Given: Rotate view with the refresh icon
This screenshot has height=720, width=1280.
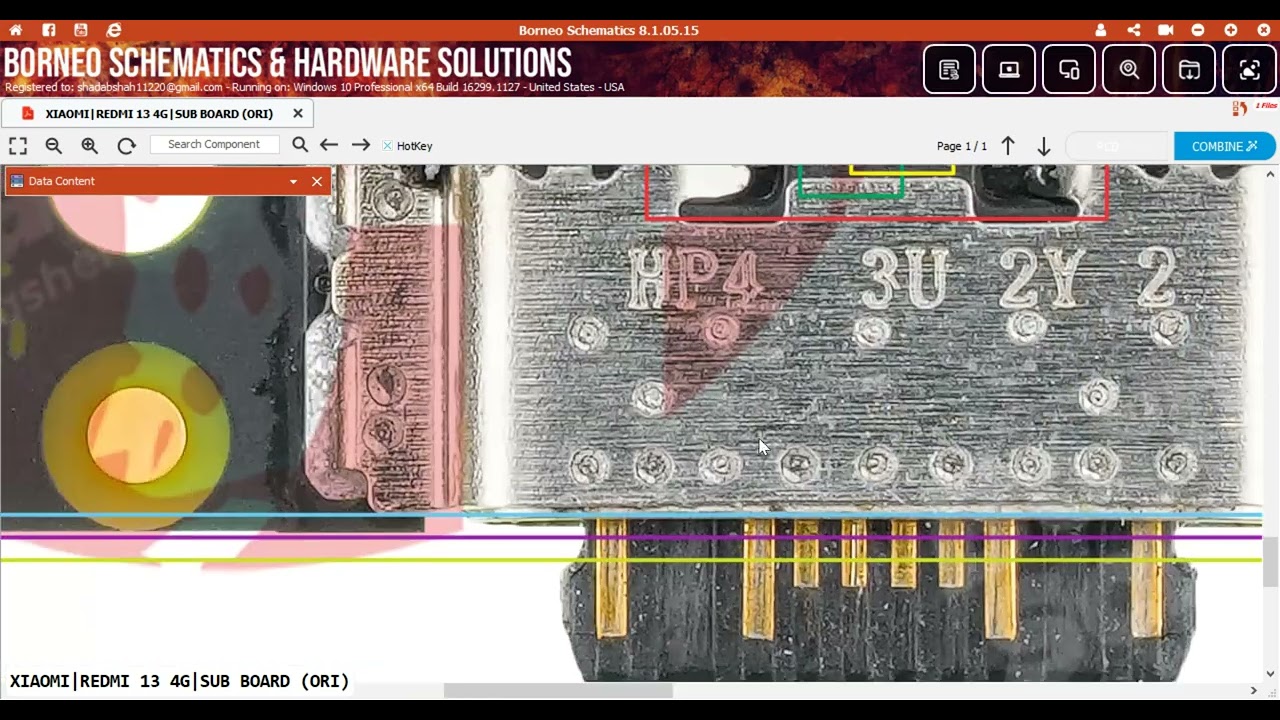Looking at the screenshot, I should [126, 146].
